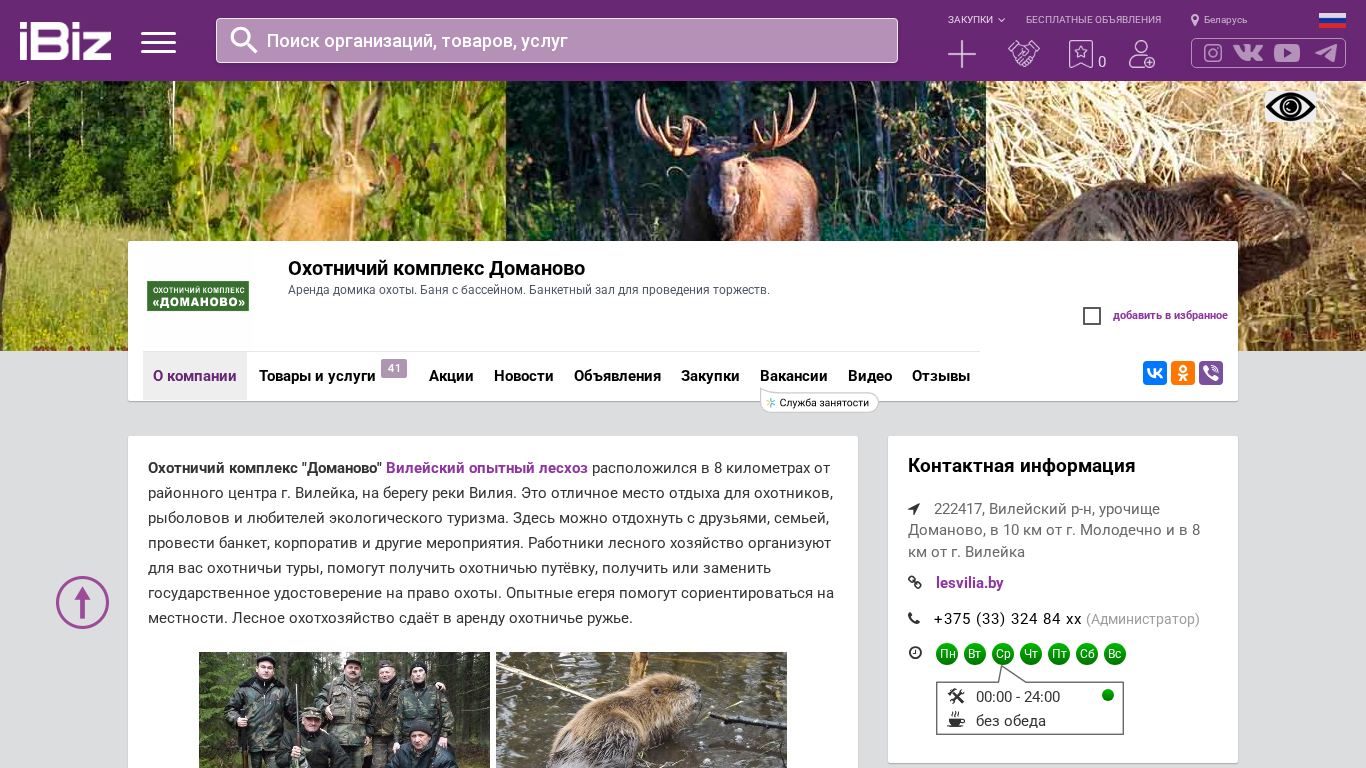Select the Ср weekday circle
The width and height of the screenshot is (1366, 768).
1003,654
